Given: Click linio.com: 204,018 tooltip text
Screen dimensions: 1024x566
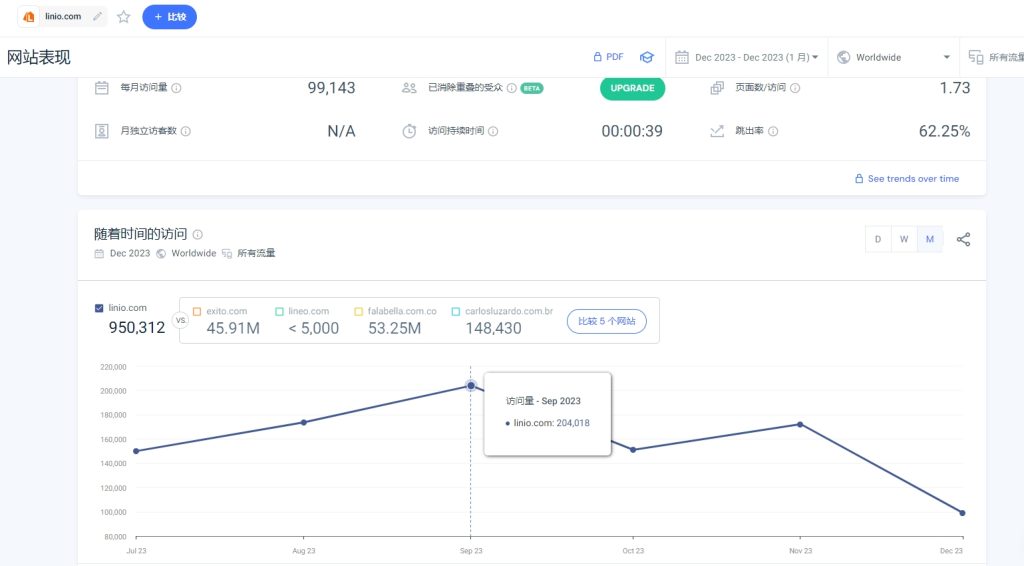Looking at the screenshot, I should [x=551, y=423].
